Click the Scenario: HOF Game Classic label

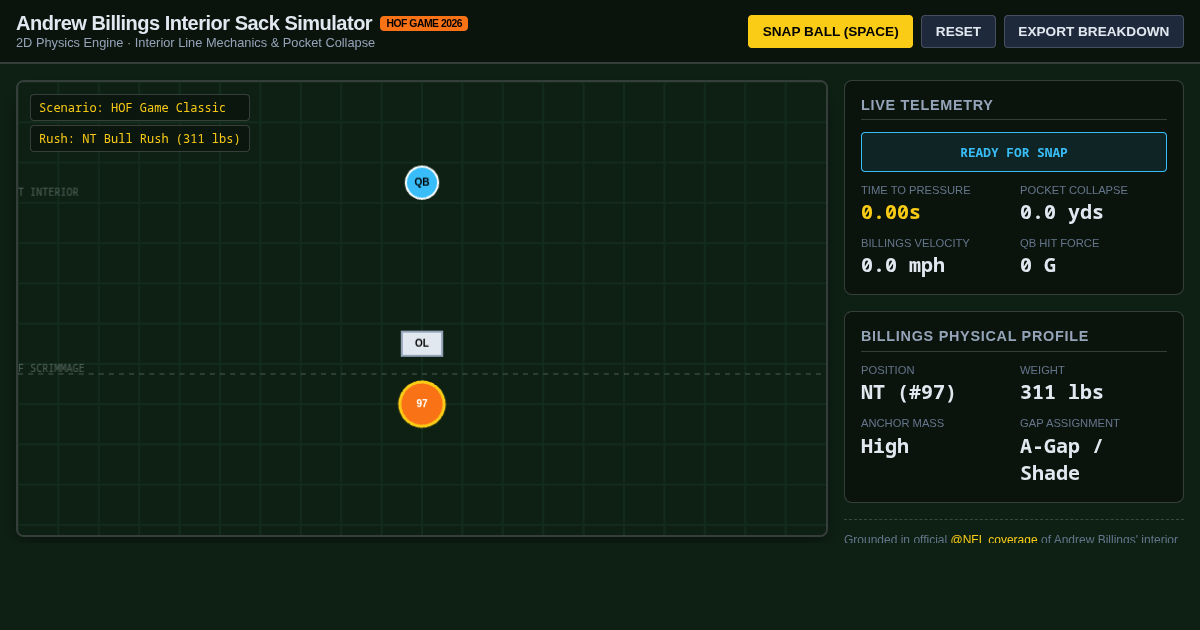(140, 107)
